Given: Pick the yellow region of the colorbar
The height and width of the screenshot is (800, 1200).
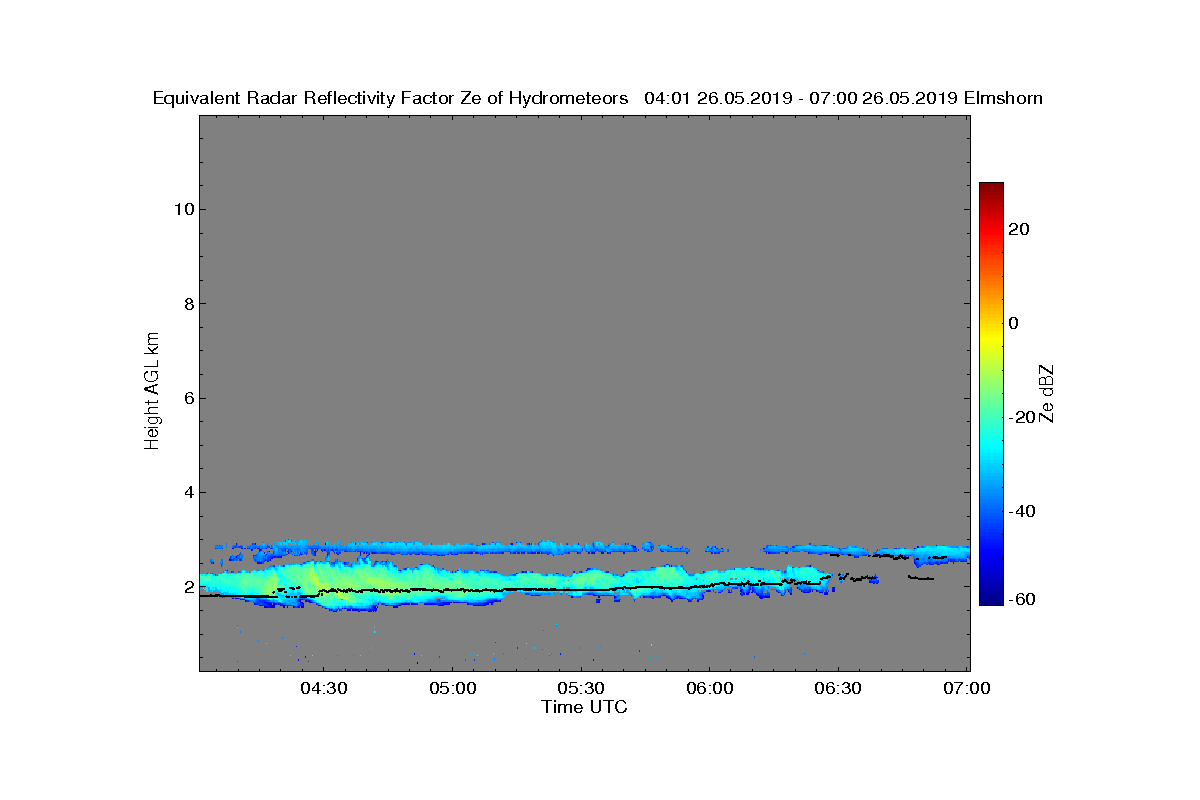Looking at the screenshot, I should (x=991, y=340).
